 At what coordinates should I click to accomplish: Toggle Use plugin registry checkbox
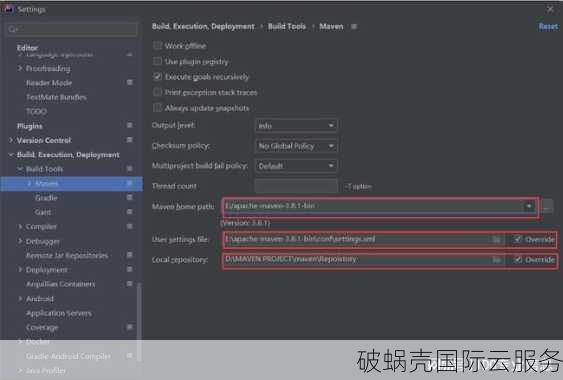(x=157, y=61)
